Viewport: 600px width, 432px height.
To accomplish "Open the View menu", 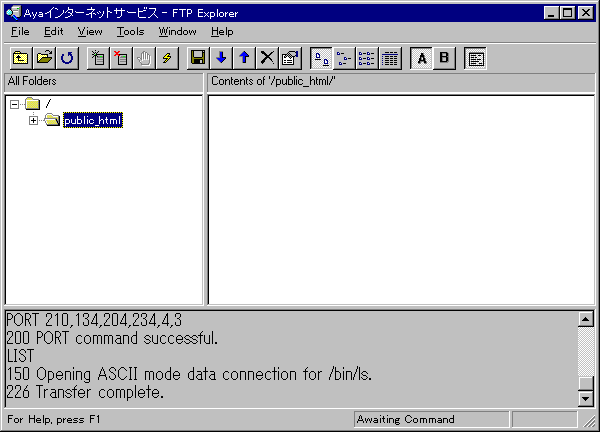I will pyautogui.click(x=90, y=31).
